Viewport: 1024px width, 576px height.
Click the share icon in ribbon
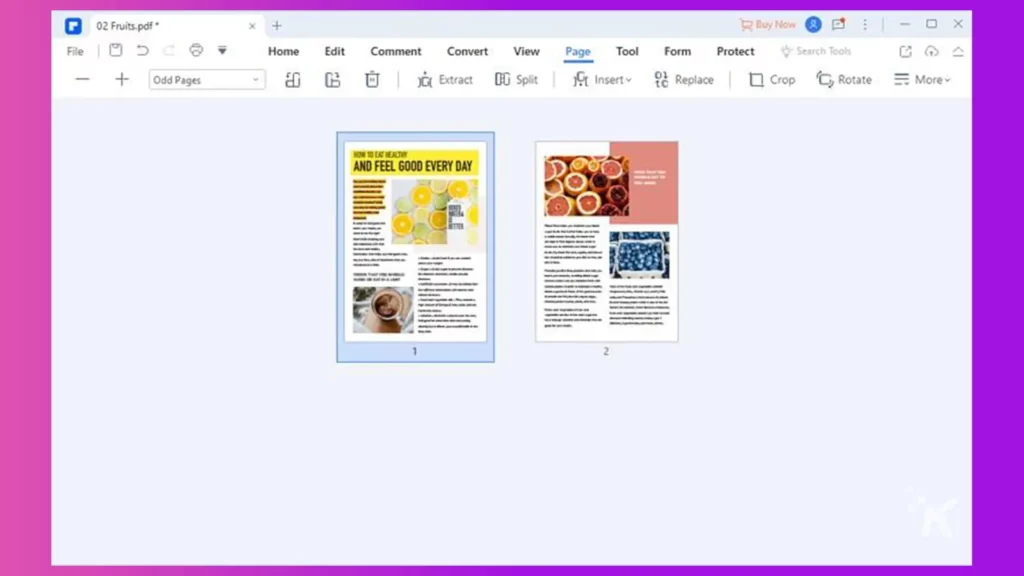pos(905,51)
